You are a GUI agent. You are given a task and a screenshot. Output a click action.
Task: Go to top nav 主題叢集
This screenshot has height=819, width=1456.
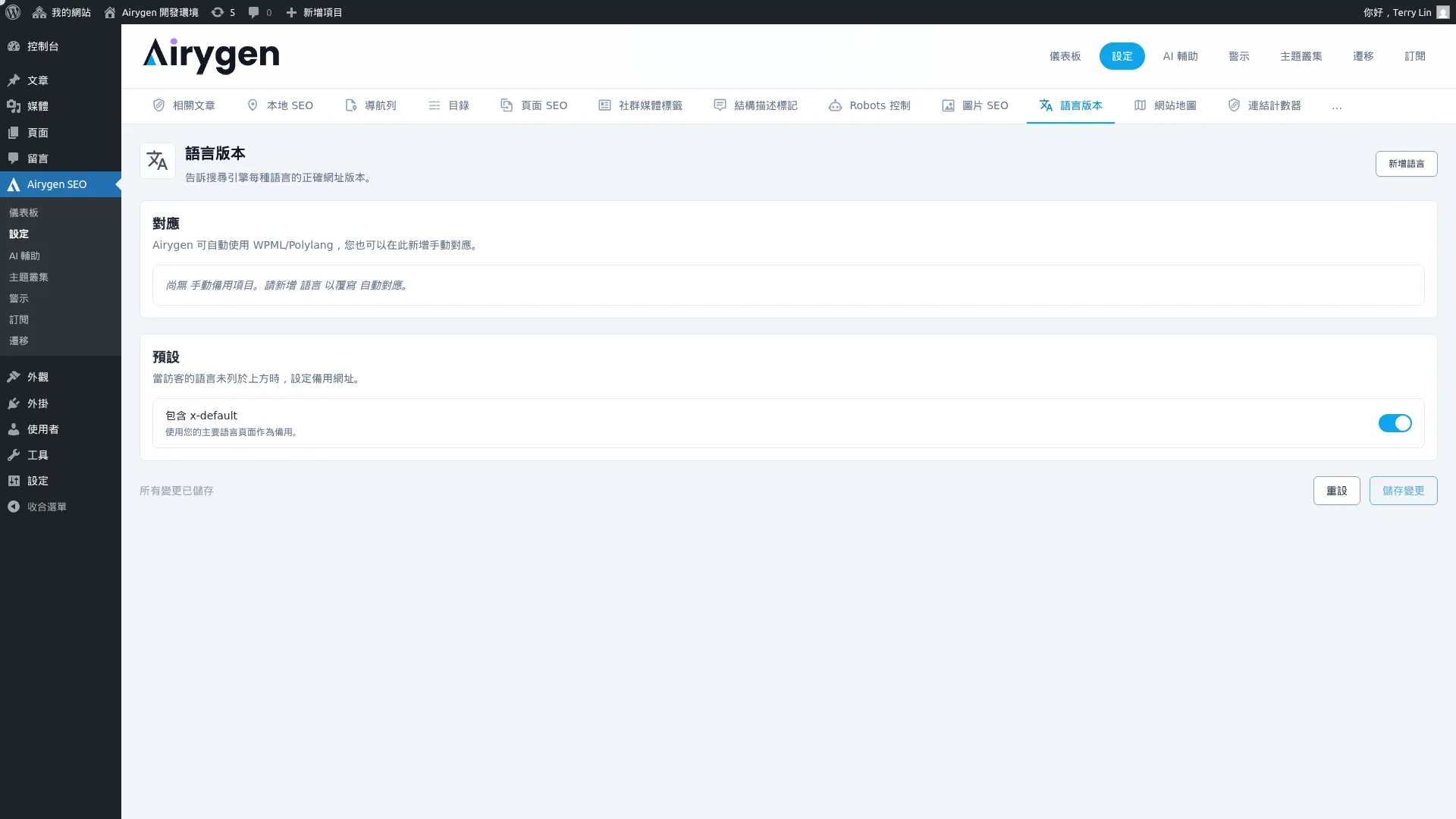tap(1301, 56)
